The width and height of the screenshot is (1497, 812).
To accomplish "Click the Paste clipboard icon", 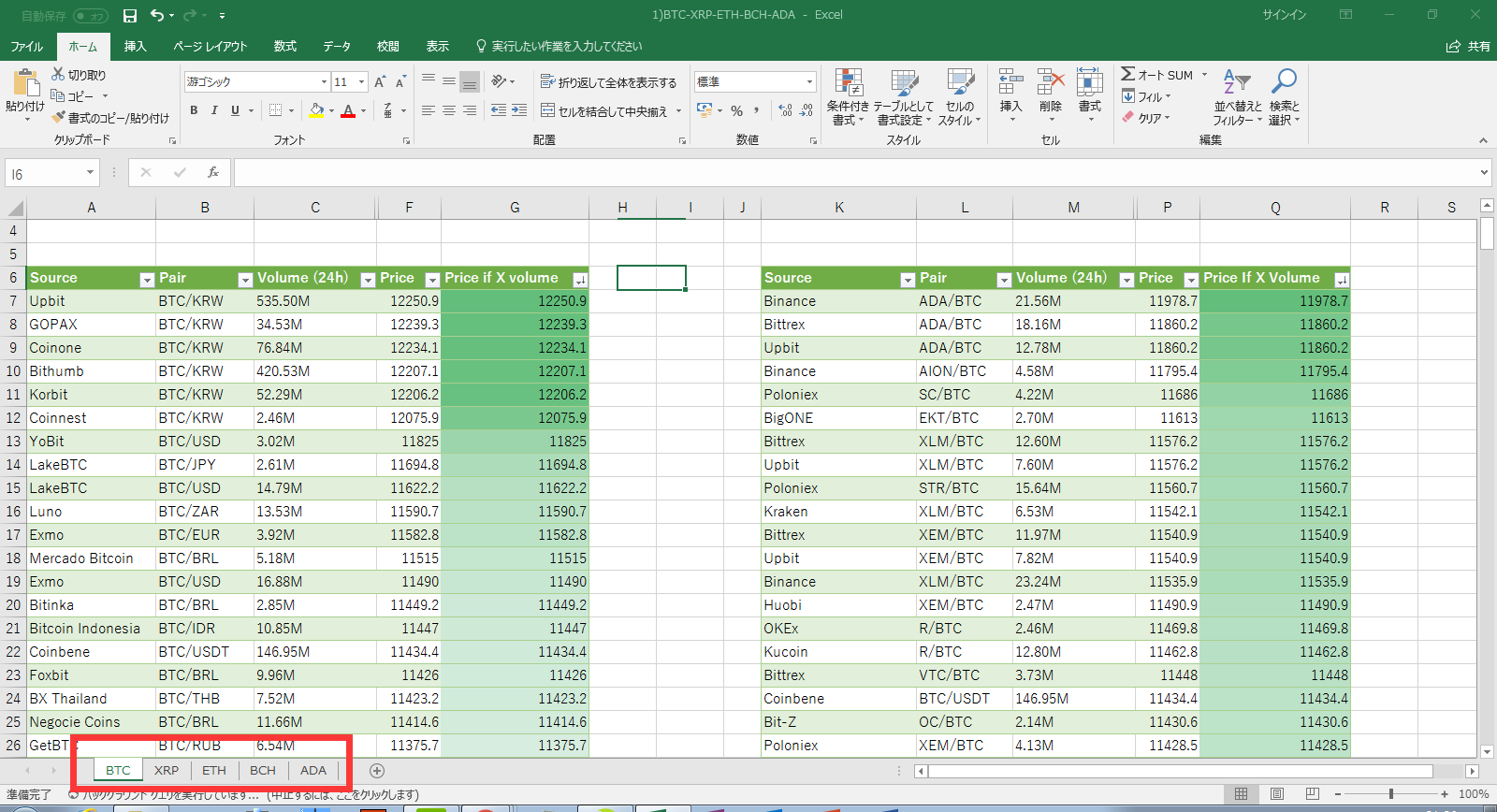I will coord(25,84).
